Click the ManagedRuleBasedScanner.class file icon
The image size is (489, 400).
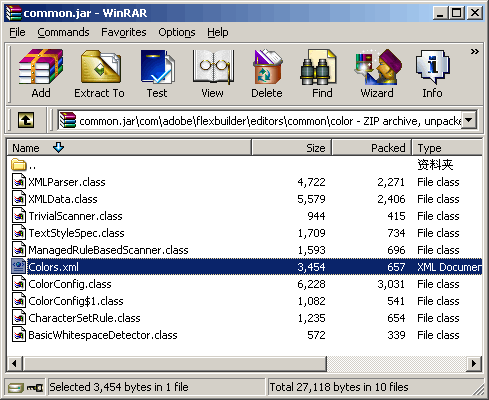click(19, 250)
